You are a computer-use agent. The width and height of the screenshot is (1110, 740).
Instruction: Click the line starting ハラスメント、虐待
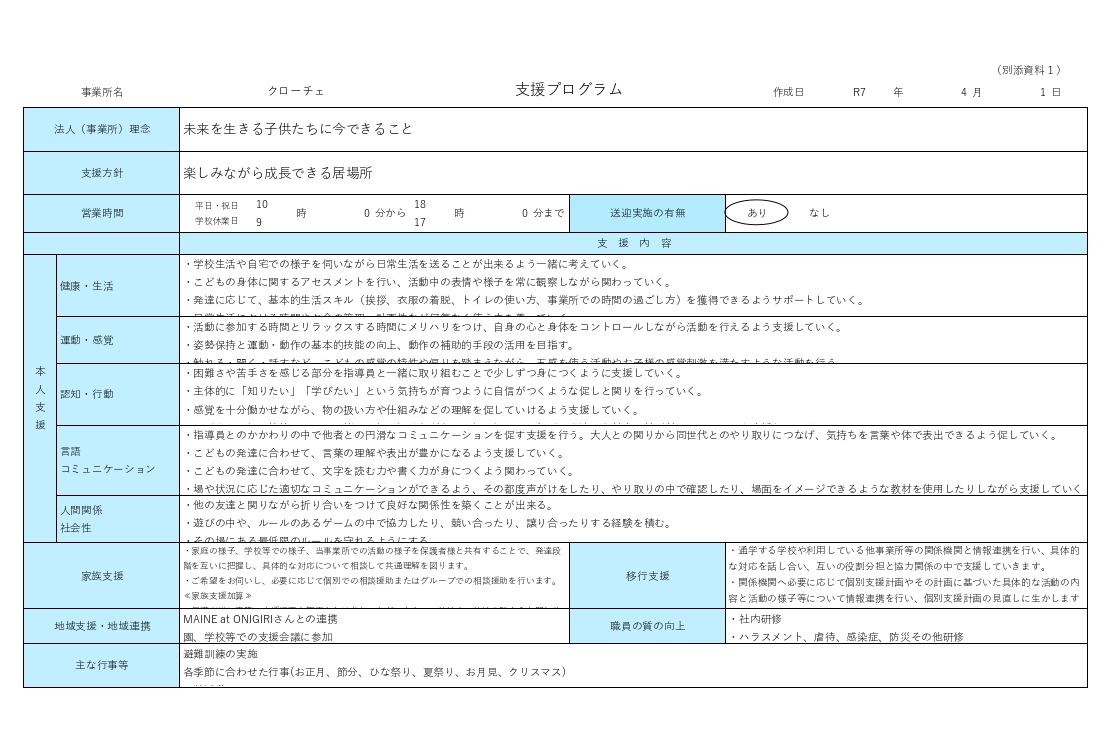tap(846, 637)
